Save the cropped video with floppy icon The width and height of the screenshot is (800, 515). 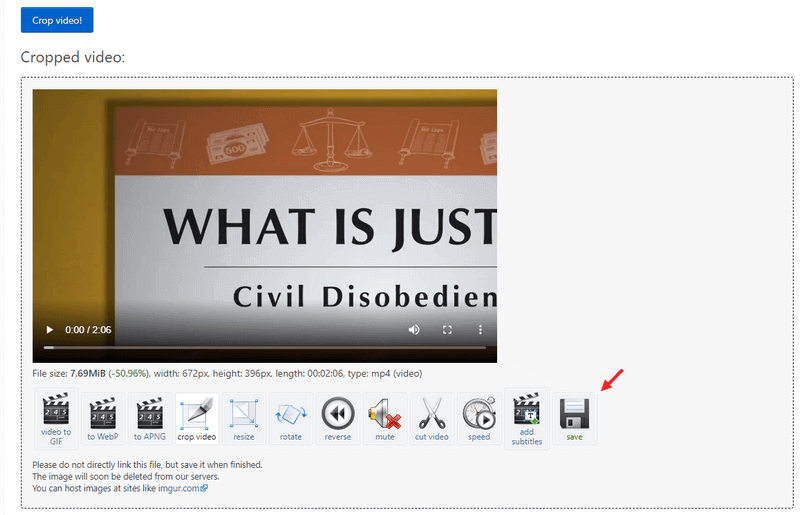point(574,419)
